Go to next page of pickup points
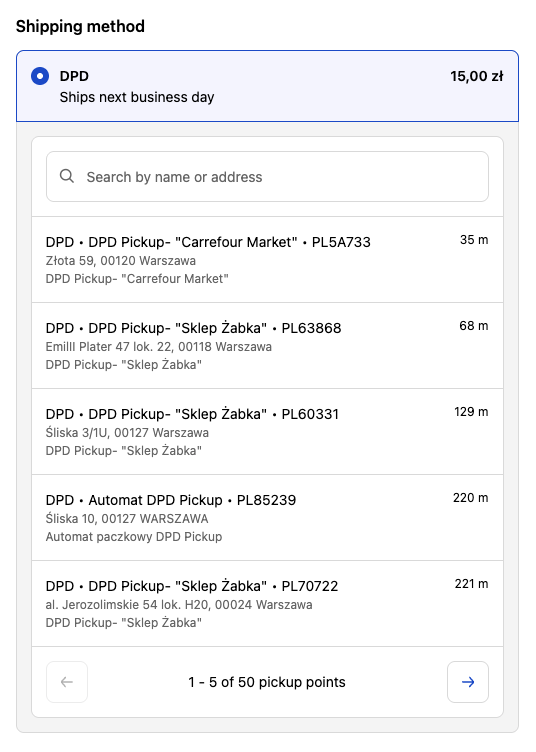The image size is (536, 752). [467, 682]
